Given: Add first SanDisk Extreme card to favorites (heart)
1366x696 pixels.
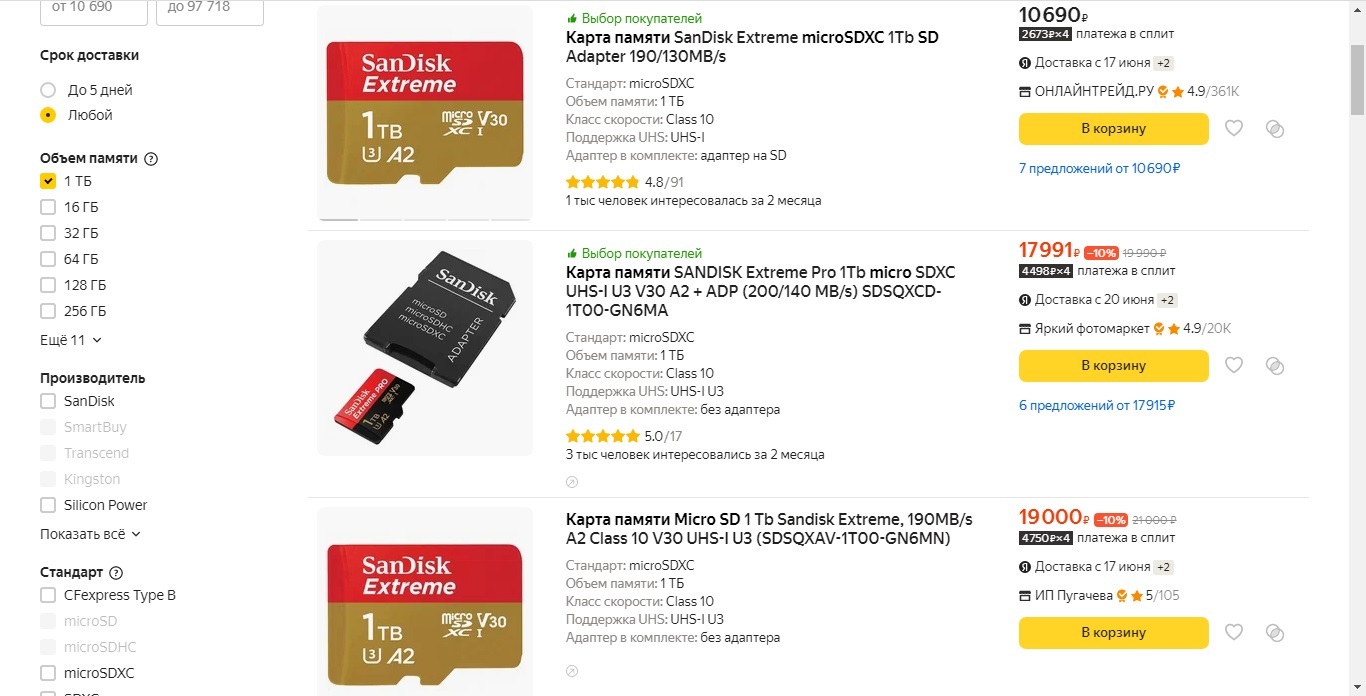Looking at the screenshot, I should (1234, 128).
